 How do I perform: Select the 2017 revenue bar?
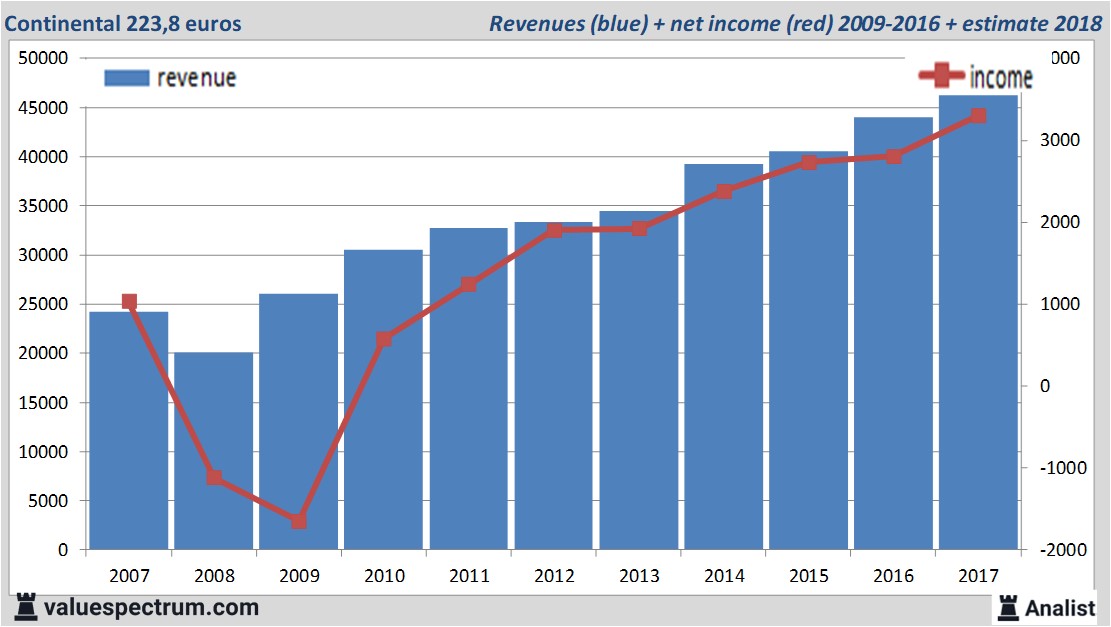pos(979,322)
